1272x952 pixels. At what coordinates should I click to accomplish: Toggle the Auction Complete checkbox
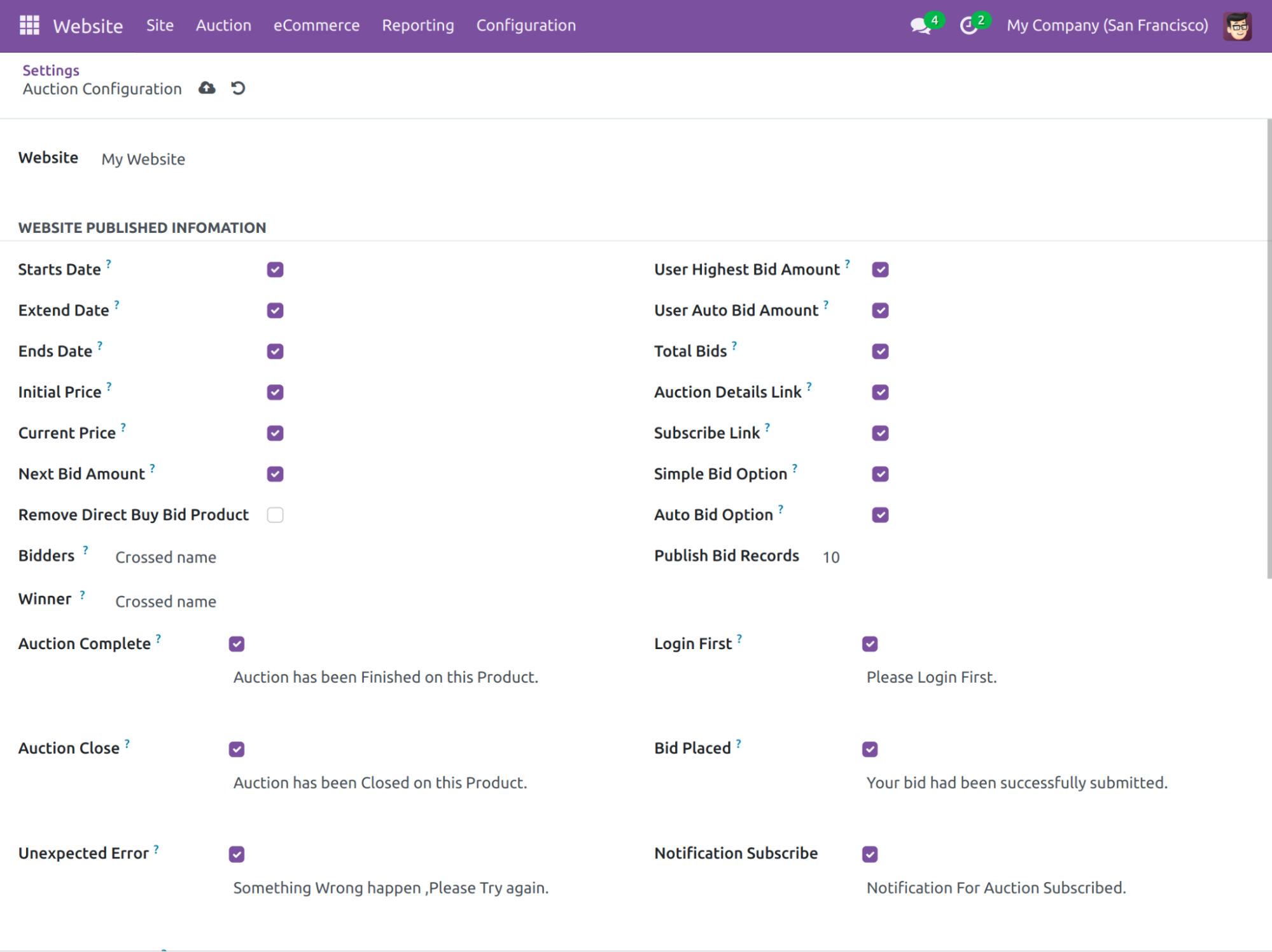pos(237,644)
